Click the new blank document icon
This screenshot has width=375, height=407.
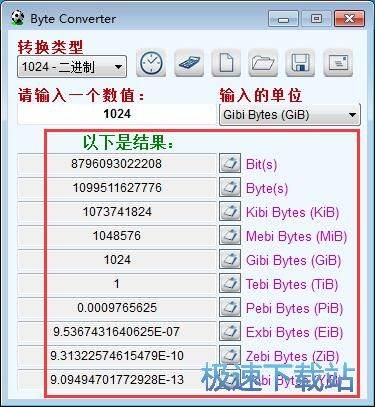226,63
